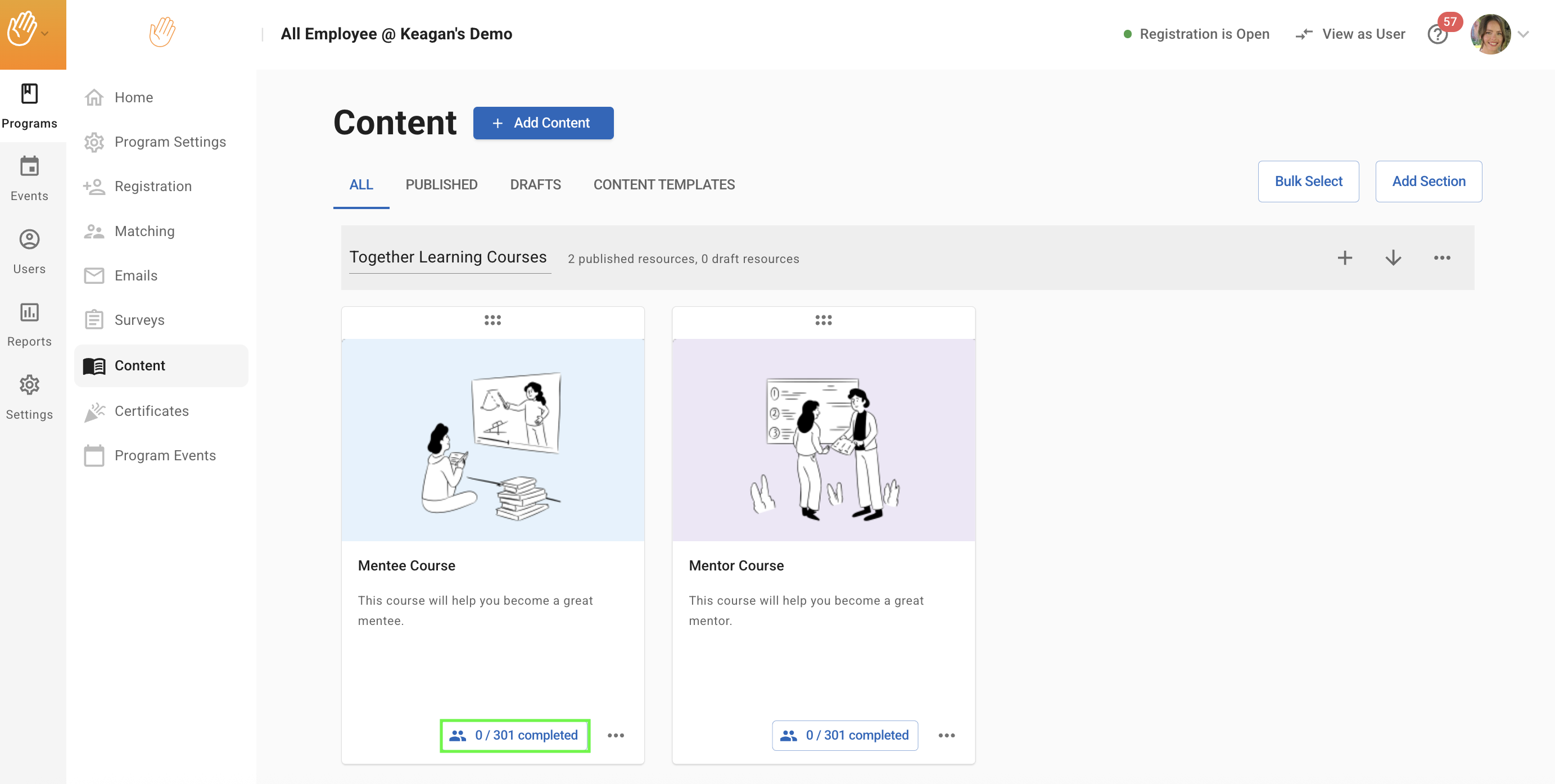This screenshot has height=784, width=1555.
Task: Open the Mentee Course thumbnail image
Action: tap(492, 440)
